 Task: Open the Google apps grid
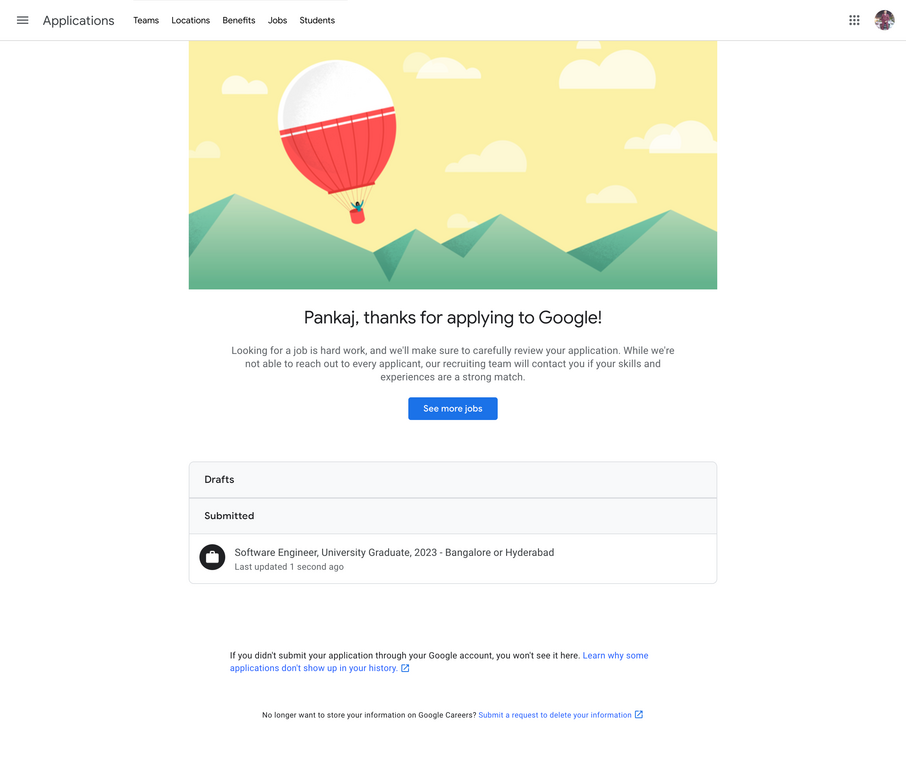tap(854, 20)
